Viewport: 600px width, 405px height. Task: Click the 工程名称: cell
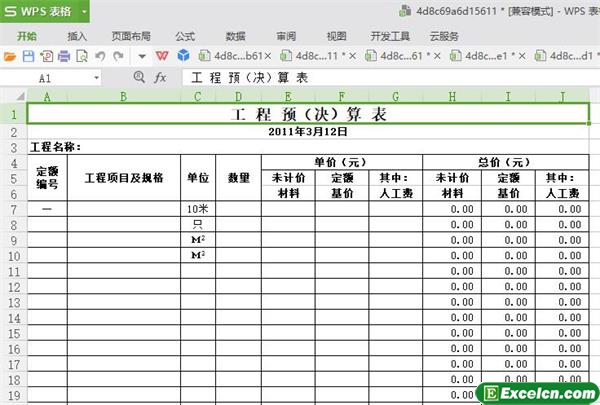[x=55, y=147]
